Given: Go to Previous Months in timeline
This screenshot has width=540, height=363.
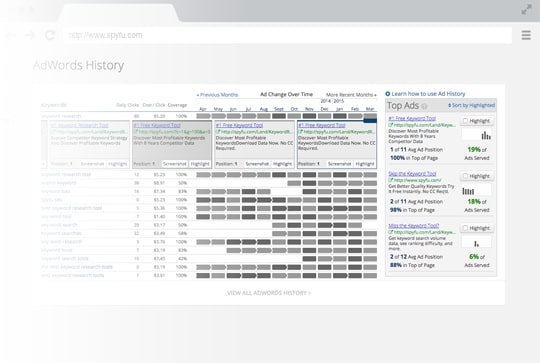Looking at the screenshot, I should point(217,95).
